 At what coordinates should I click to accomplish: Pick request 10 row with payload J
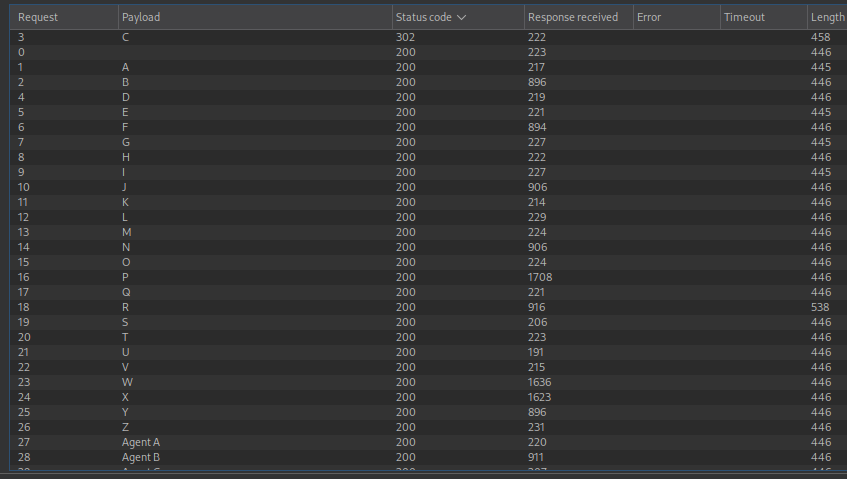point(250,187)
